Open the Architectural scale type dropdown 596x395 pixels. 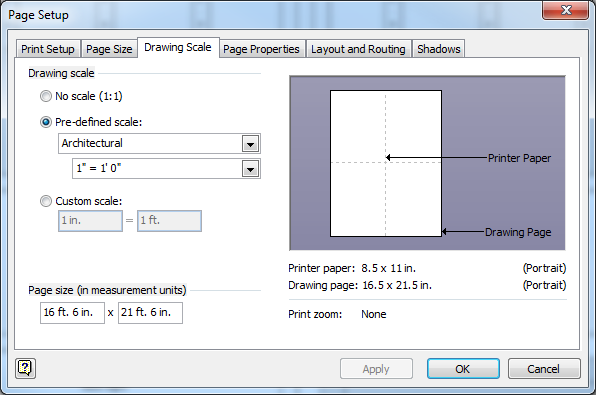coord(159,144)
